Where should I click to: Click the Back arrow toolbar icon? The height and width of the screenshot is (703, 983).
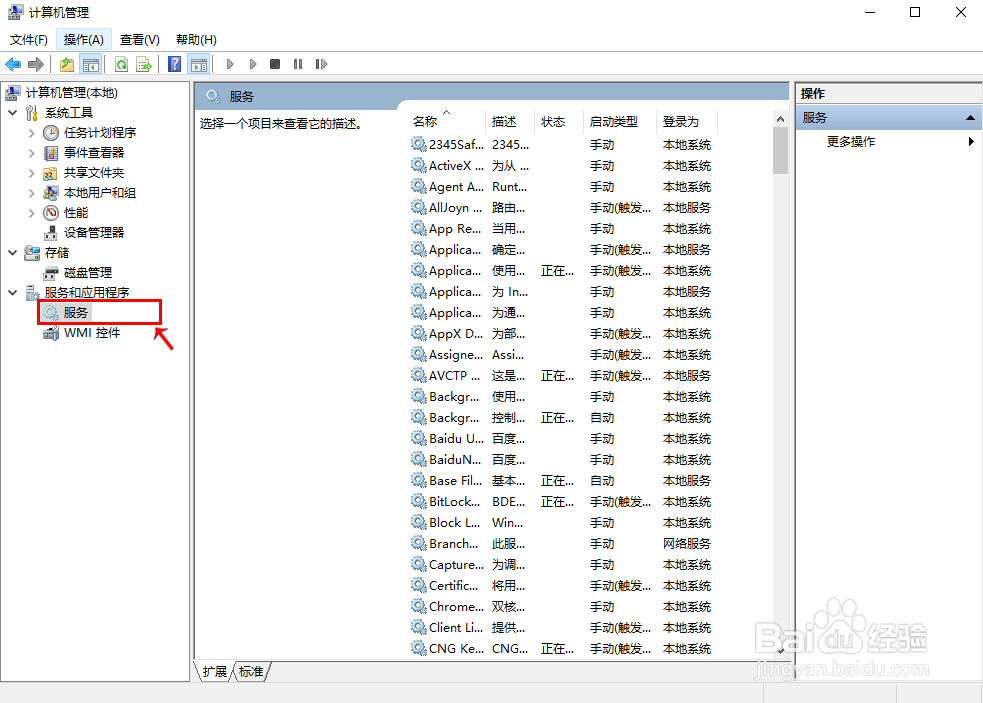(x=13, y=64)
